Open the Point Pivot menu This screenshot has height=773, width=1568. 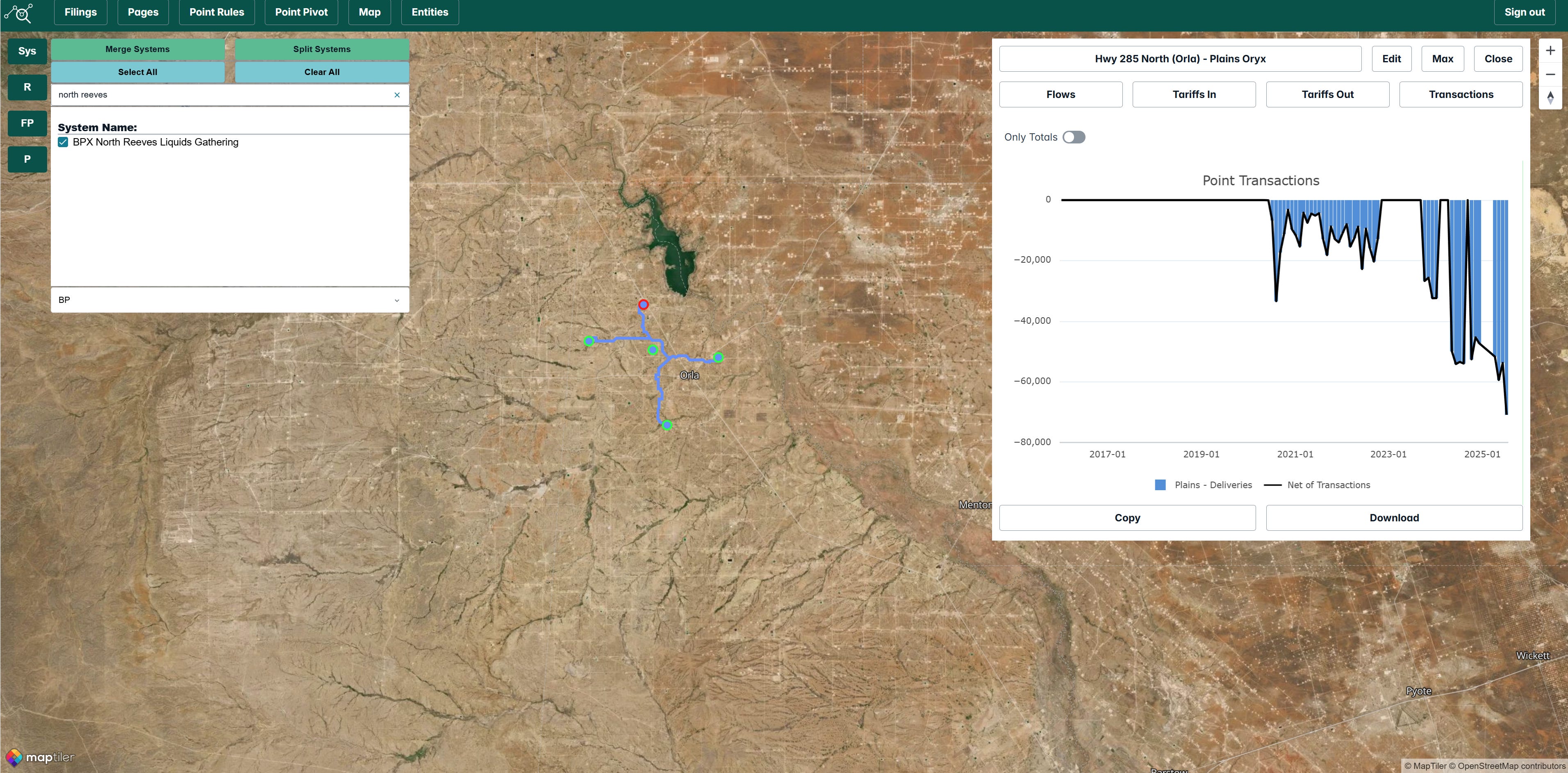pos(301,12)
